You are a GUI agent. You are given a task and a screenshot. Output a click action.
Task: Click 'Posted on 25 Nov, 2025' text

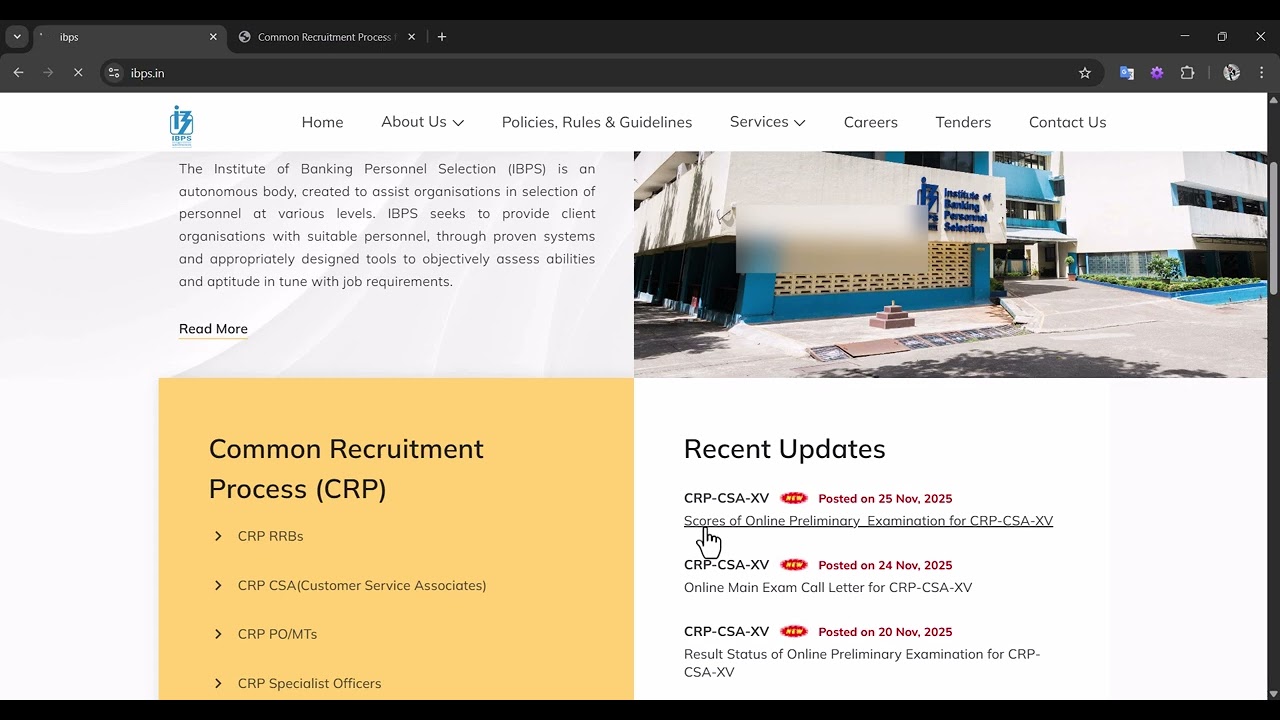(x=885, y=498)
